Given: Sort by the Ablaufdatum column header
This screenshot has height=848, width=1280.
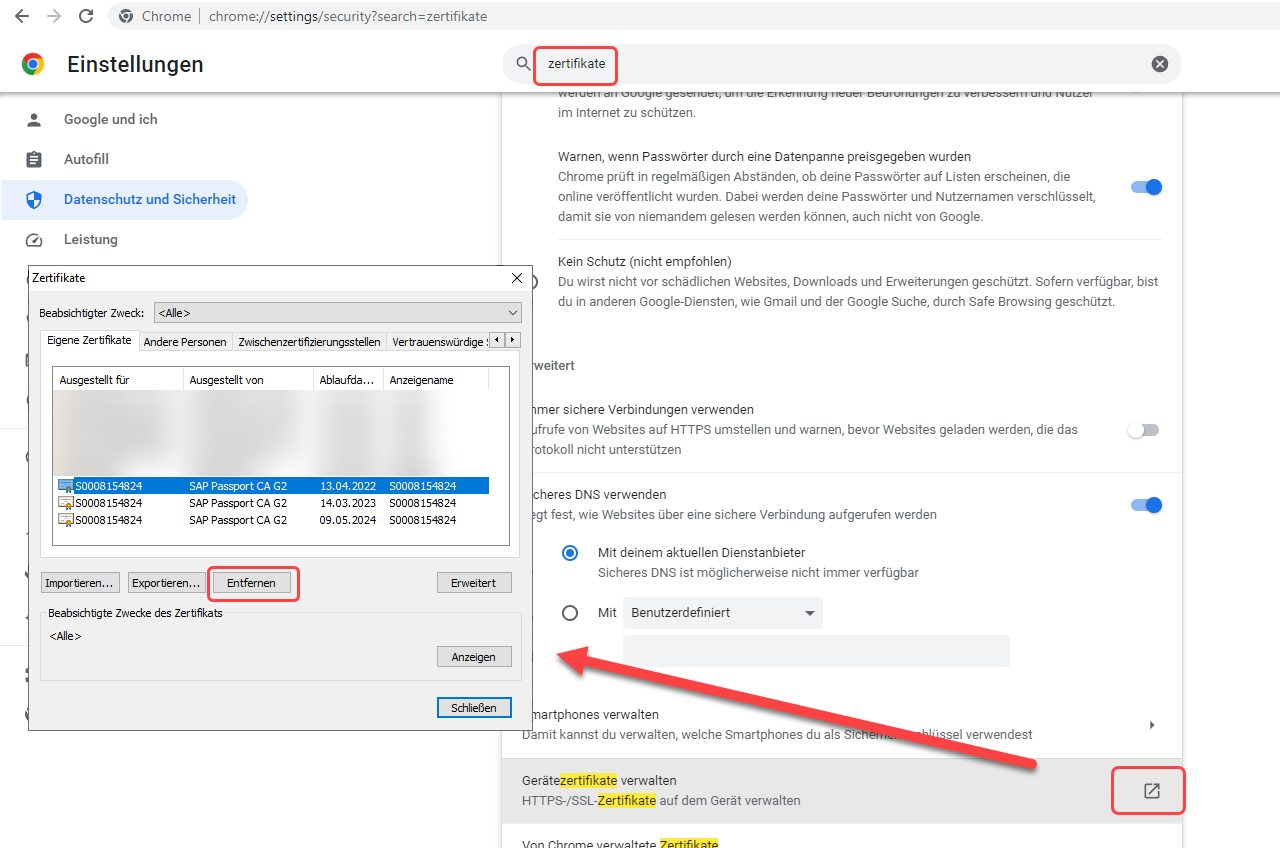Looking at the screenshot, I should pos(348,380).
